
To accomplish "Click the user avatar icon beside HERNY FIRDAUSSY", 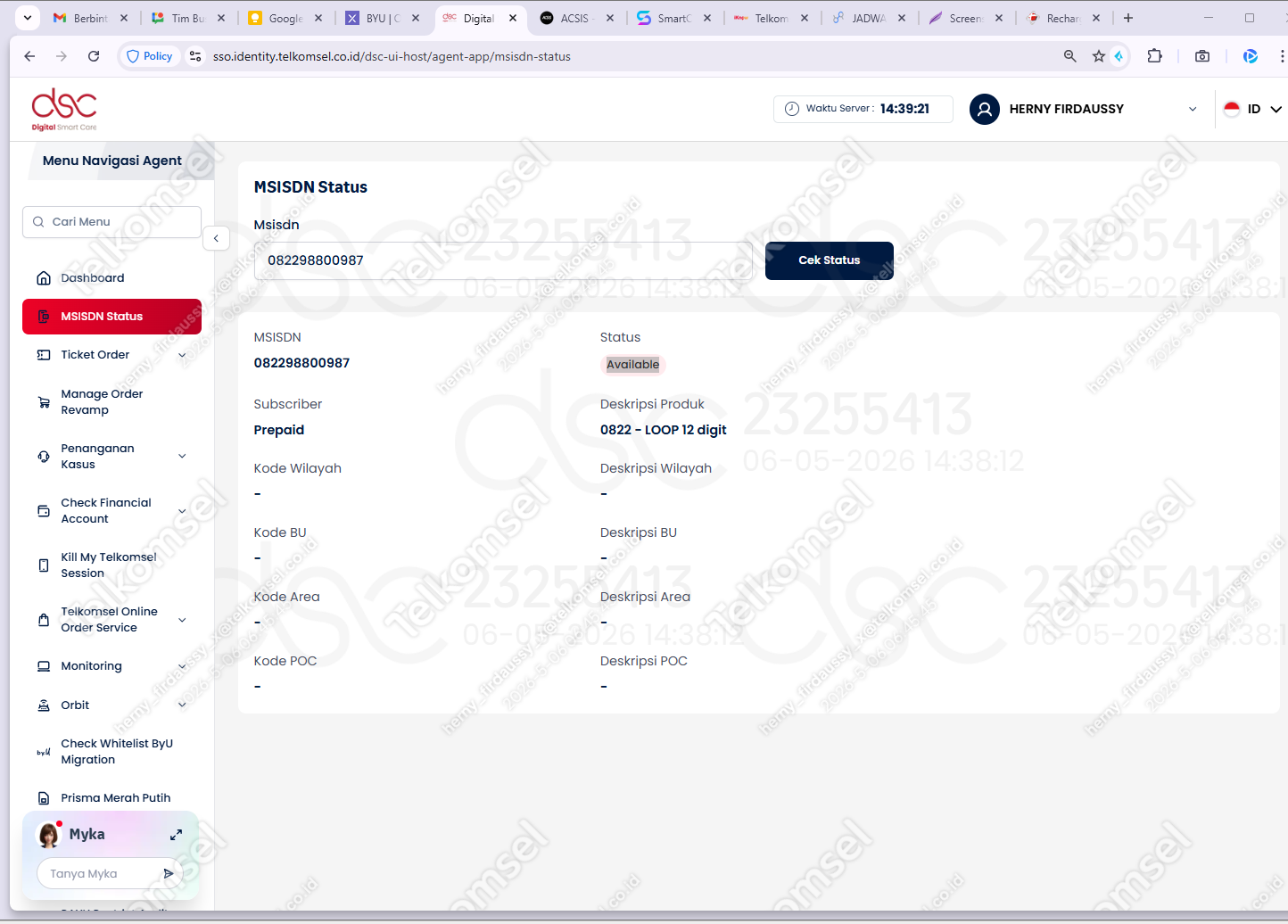I will (x=985, y=109).
